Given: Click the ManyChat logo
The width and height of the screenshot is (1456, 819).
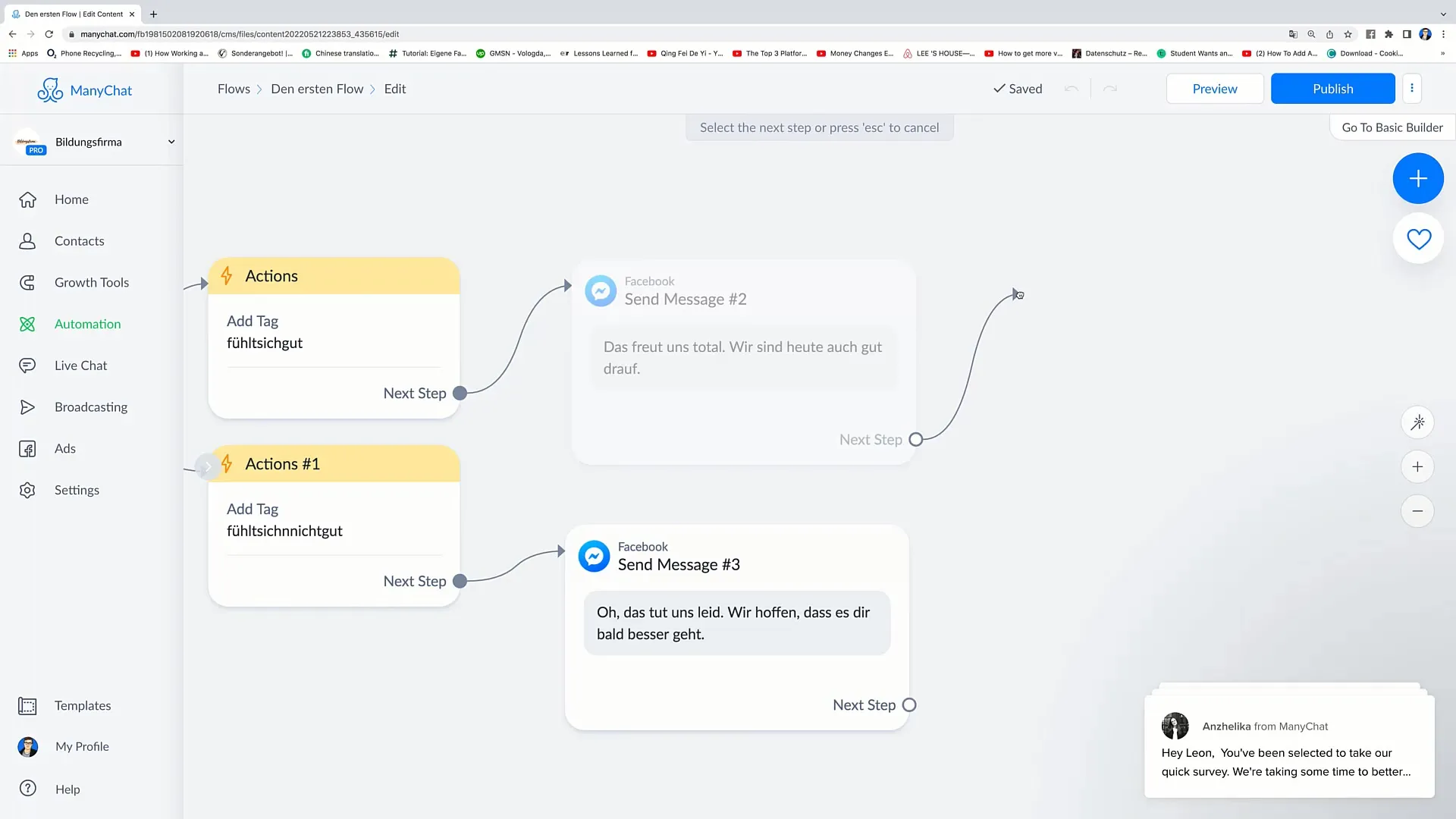Looking at the screenshot, I should [x=84, y=90].
